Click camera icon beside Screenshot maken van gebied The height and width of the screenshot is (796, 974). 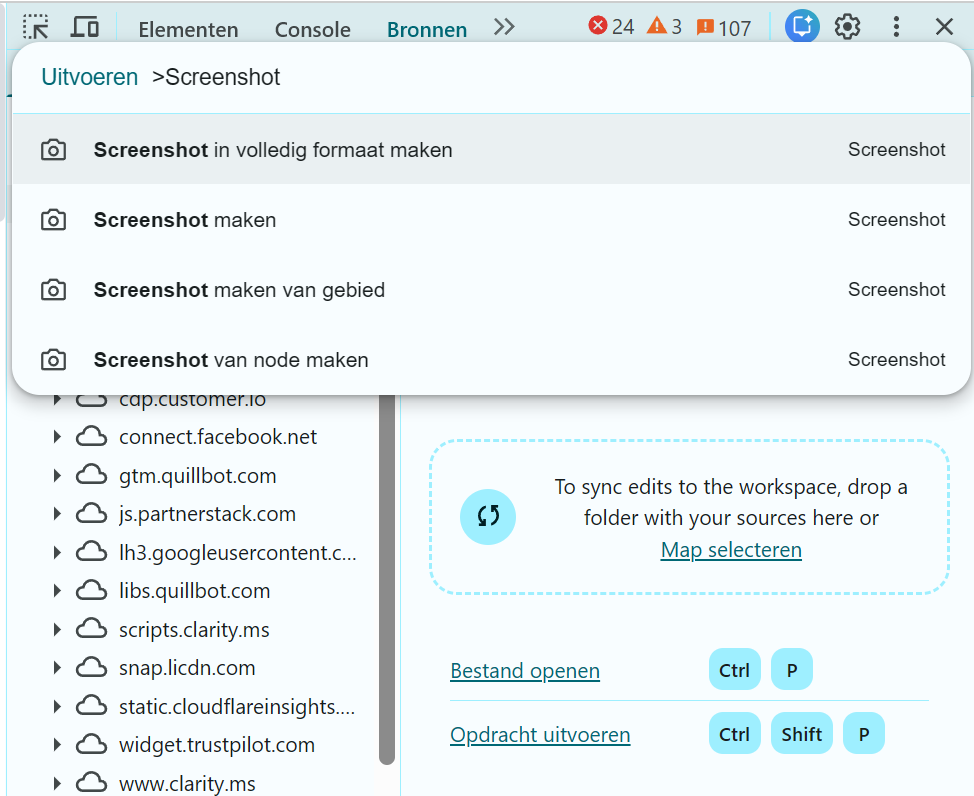(x=53, y=290)
